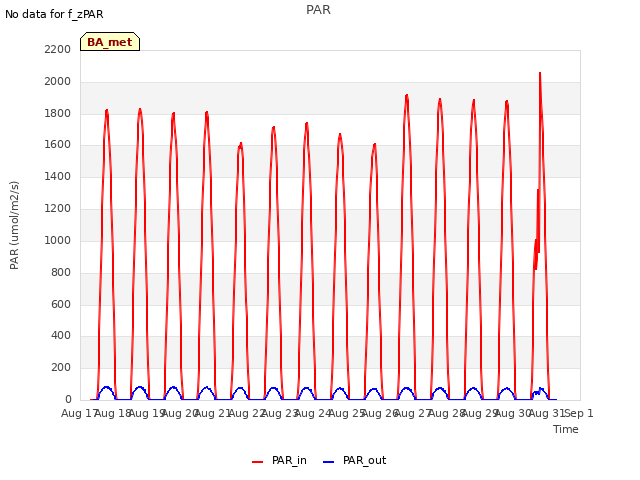Click the red PAR_in legend swatch
Screen dimensions: 640x480
click(258, 462)
